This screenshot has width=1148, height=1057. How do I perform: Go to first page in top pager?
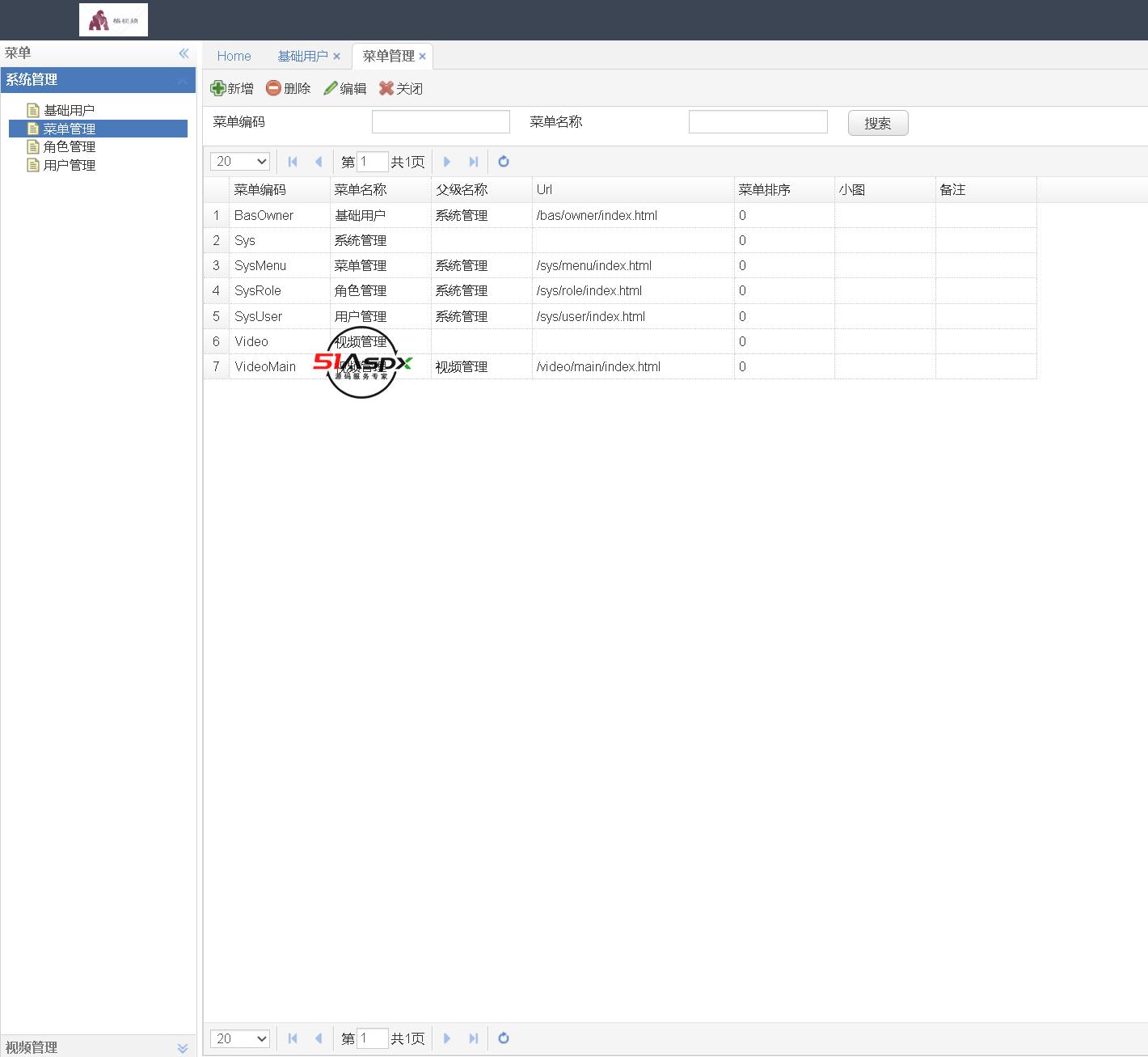click(293, 162)
